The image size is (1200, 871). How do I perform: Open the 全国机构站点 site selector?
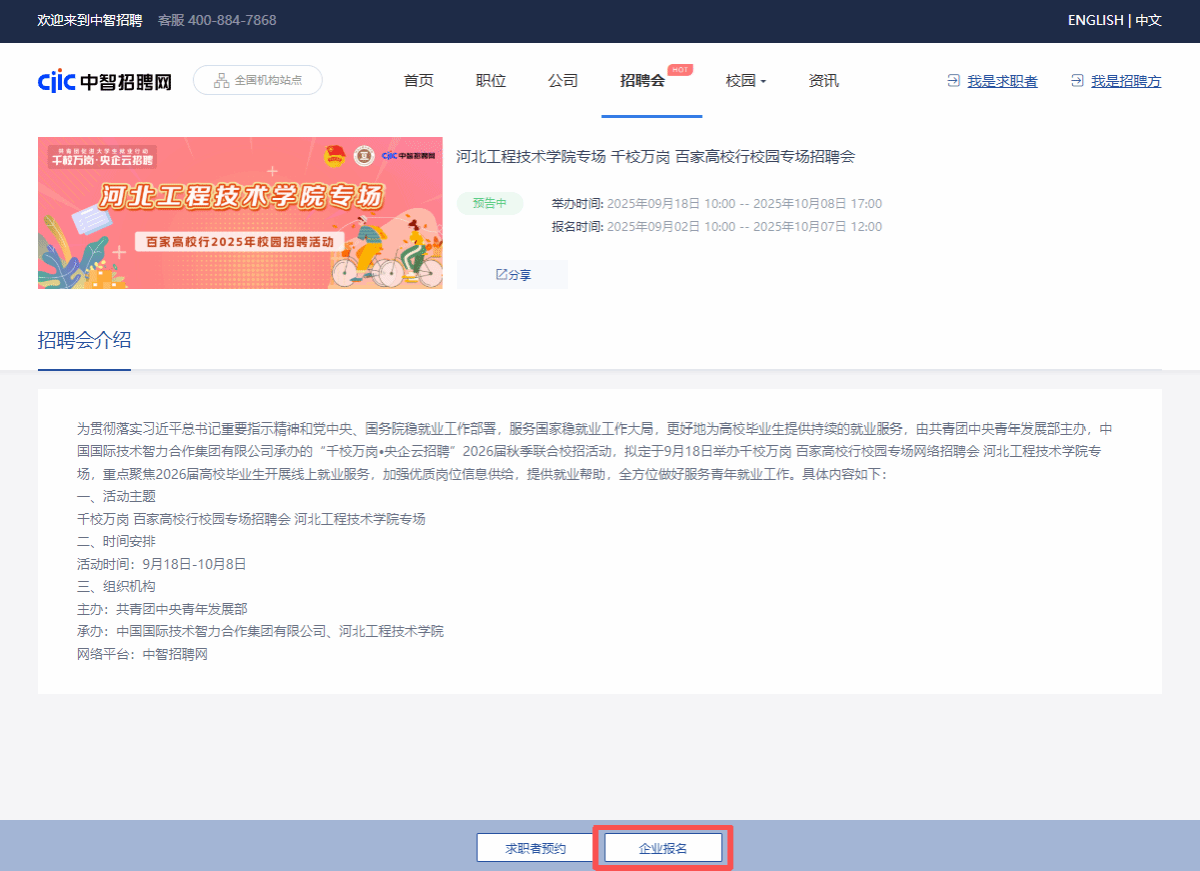coord(258,81)
